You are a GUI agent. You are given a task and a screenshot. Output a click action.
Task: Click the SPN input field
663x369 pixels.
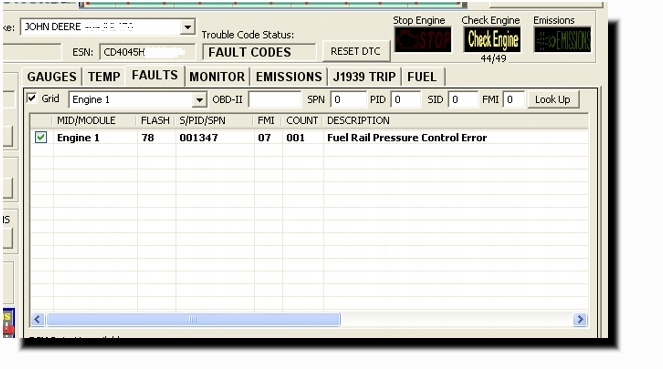348,100
